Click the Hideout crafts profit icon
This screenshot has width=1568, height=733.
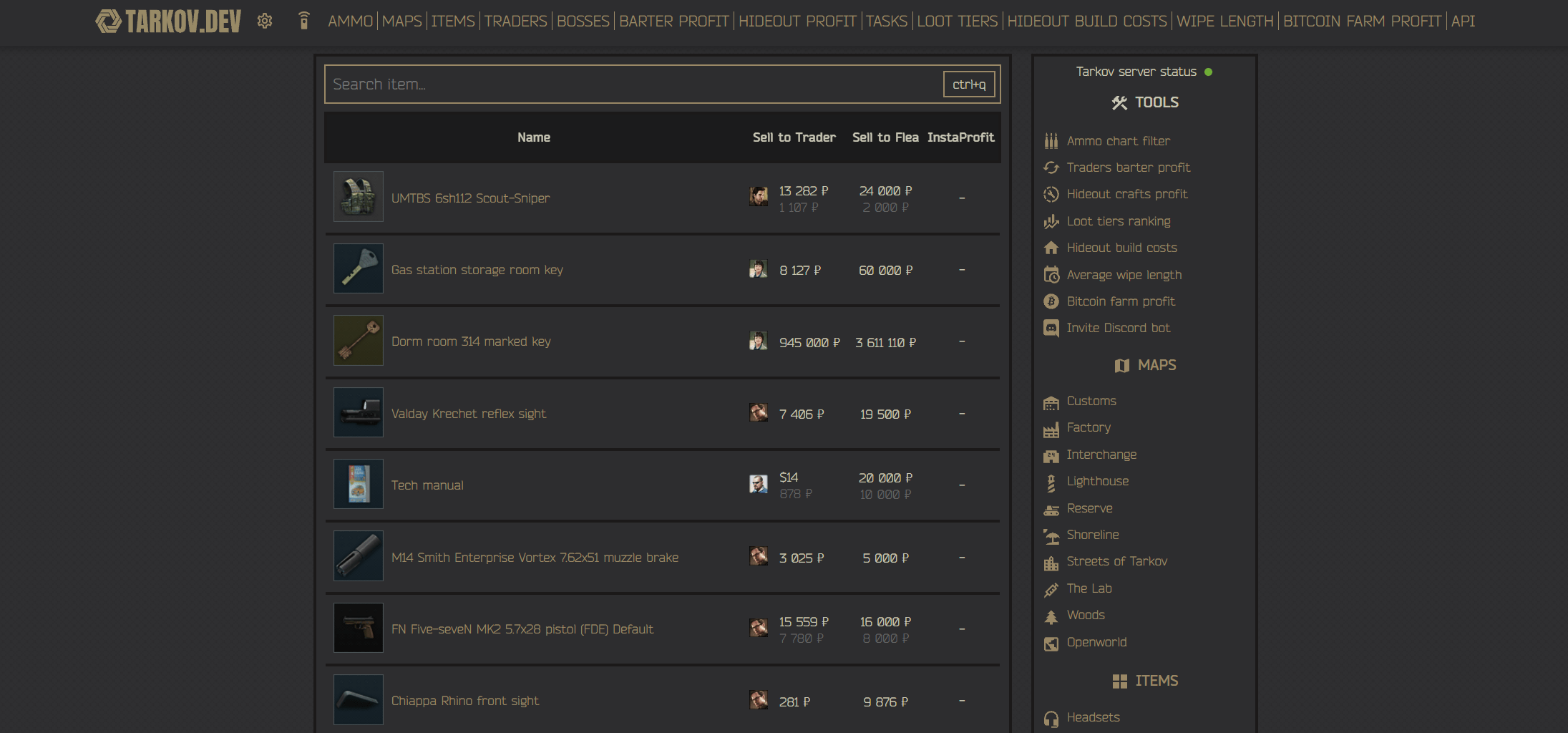(1051, 194)
